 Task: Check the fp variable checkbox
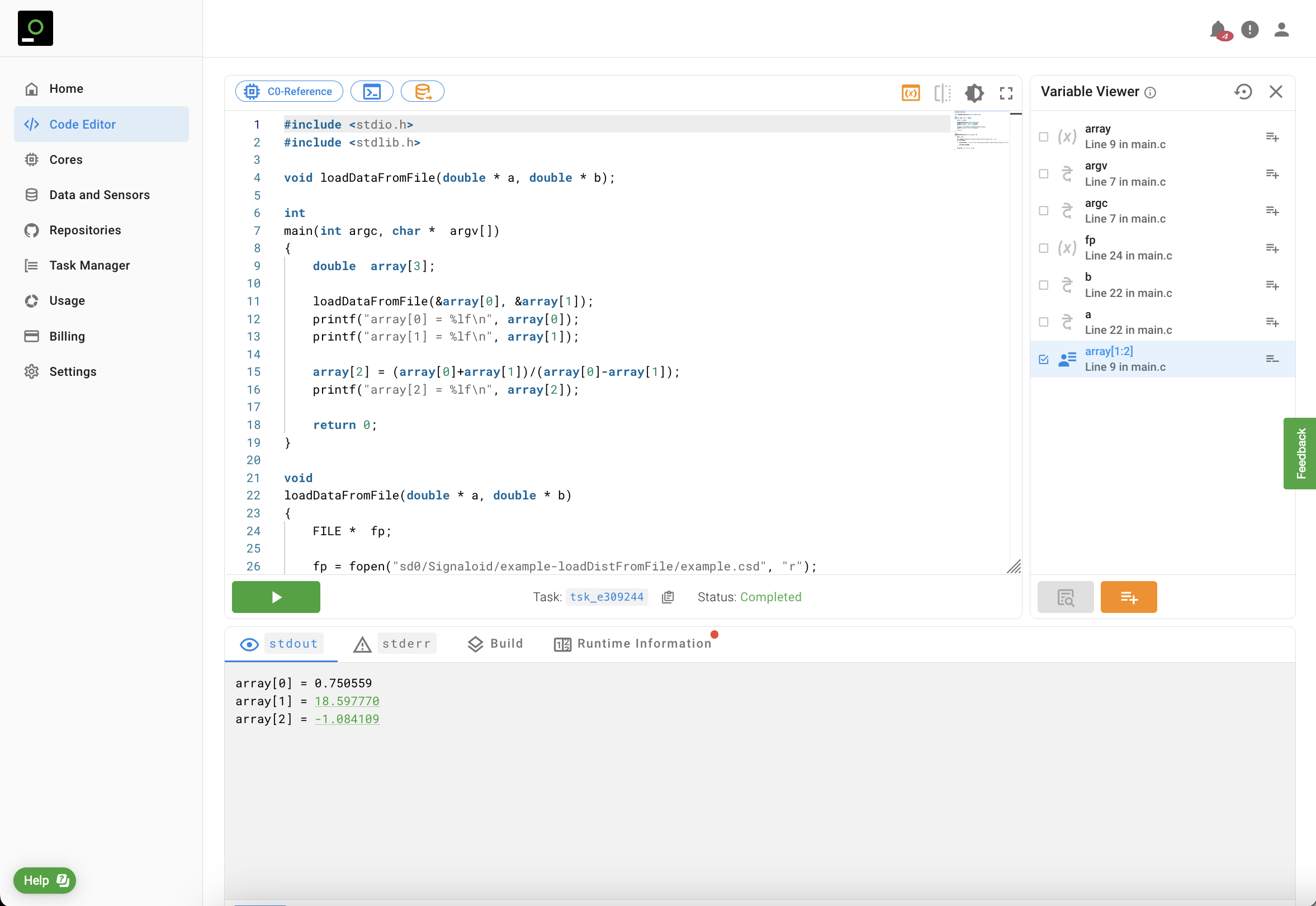1043,248
